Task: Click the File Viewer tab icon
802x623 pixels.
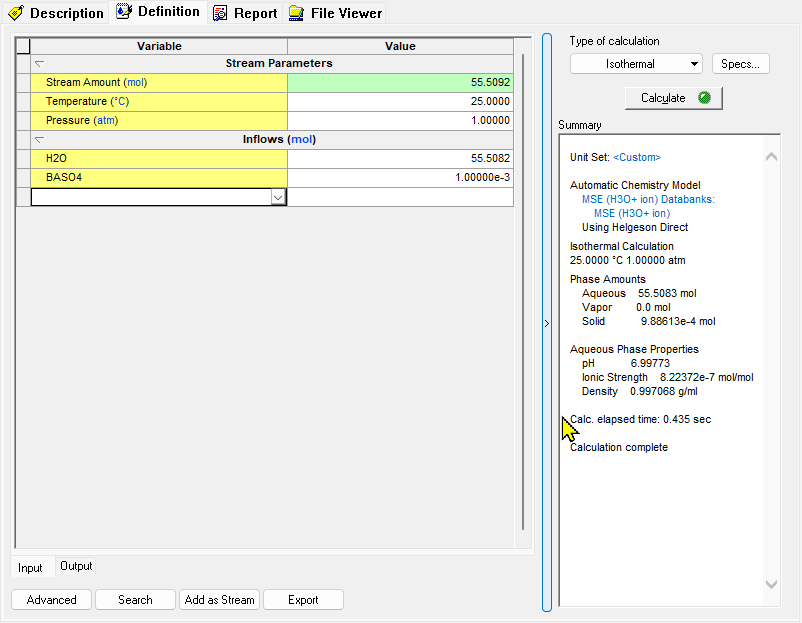Action: tap(297, 13)
